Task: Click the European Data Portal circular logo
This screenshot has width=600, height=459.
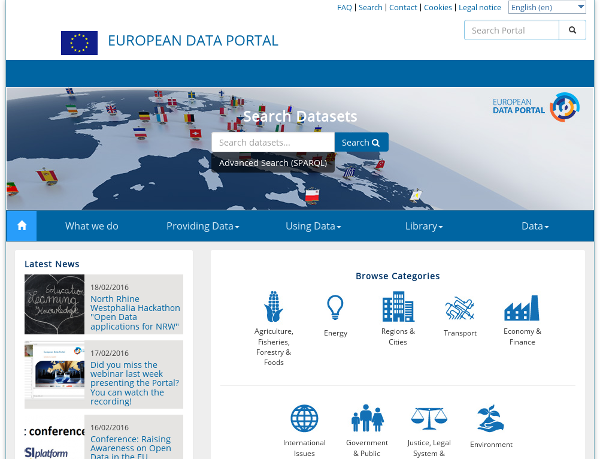Action: [565, 107]
